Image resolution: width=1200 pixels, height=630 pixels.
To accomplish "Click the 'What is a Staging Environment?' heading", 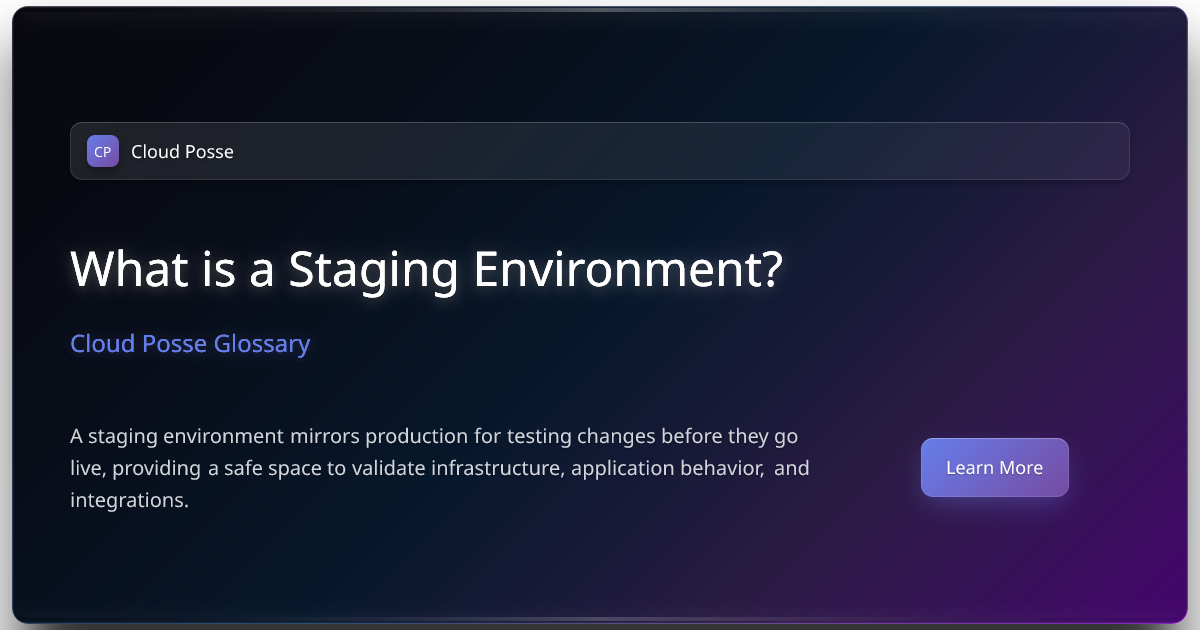I will point(426,269).
